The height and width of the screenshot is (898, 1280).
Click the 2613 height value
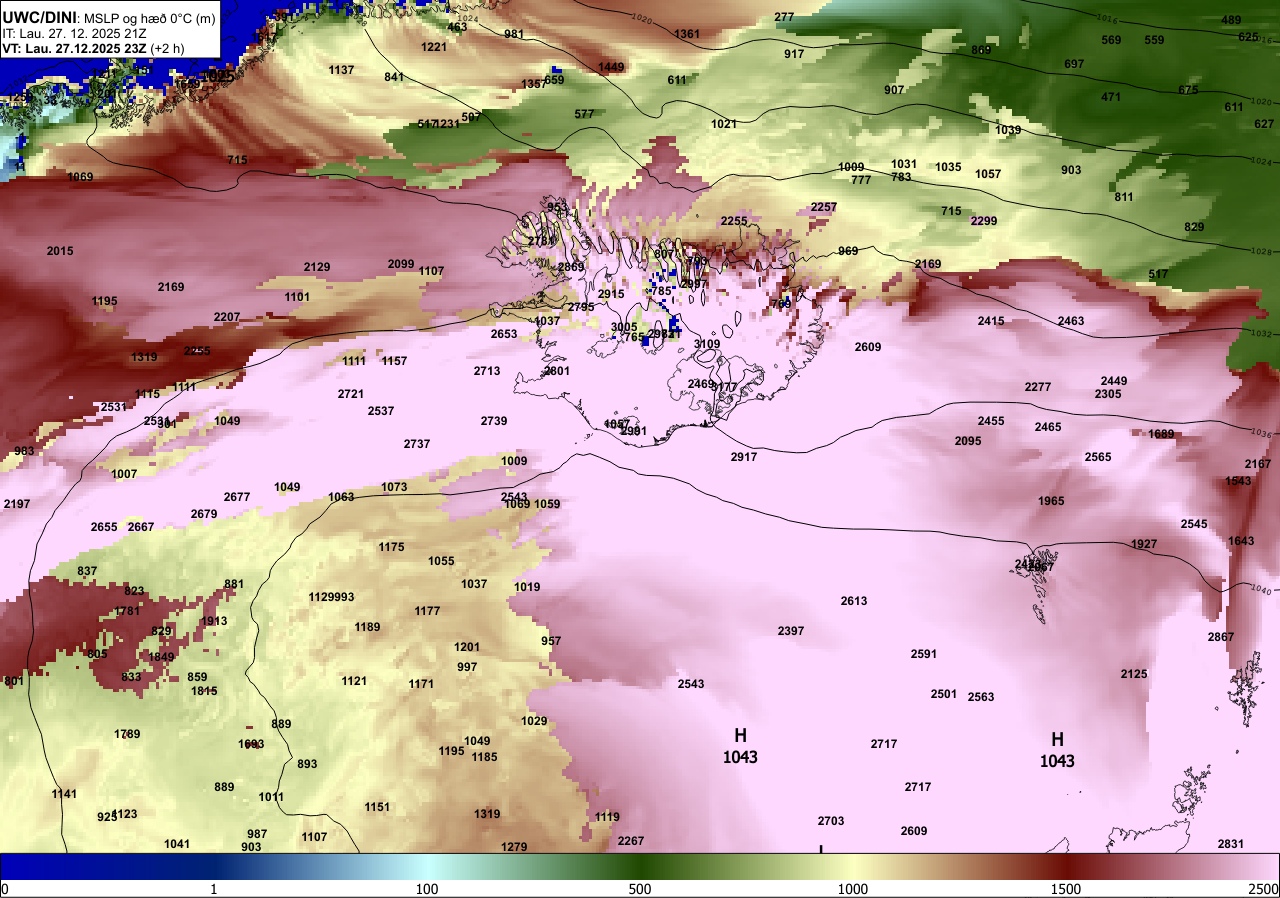coord(854,601)
